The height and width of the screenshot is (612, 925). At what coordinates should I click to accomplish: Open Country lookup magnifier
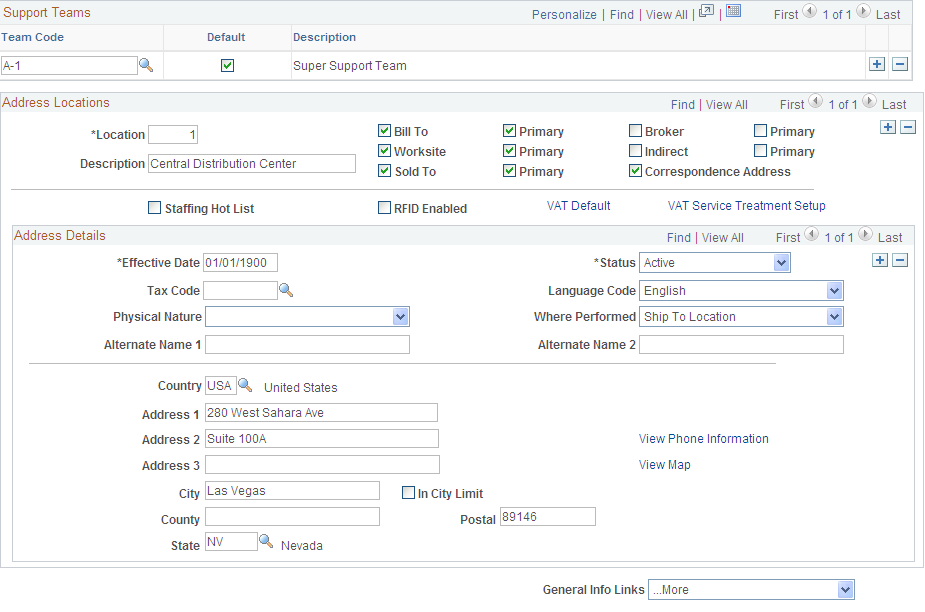tap(245, 385)
